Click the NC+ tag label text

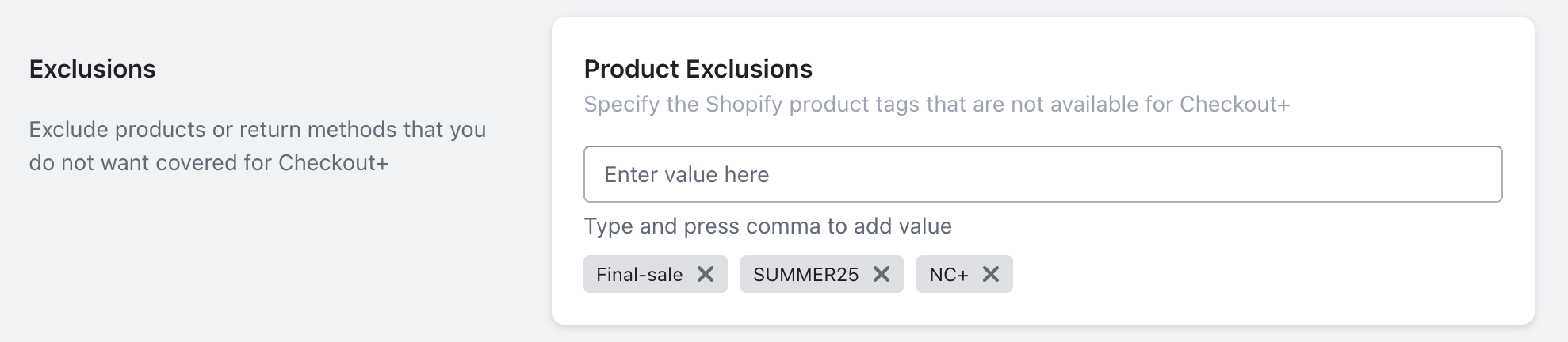coord(948,275)
